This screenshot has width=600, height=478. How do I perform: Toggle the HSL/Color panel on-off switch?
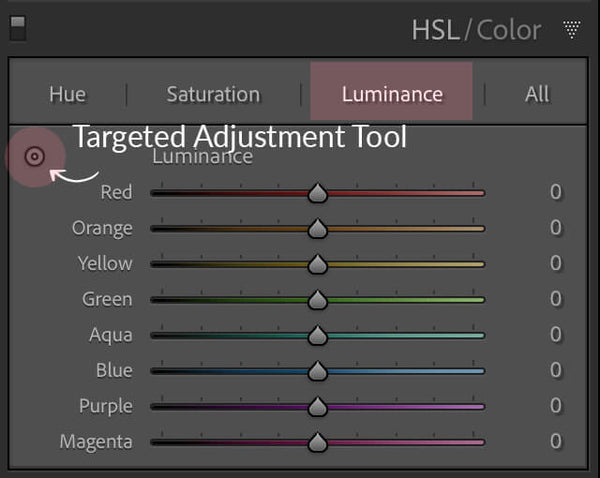[18, 28]
